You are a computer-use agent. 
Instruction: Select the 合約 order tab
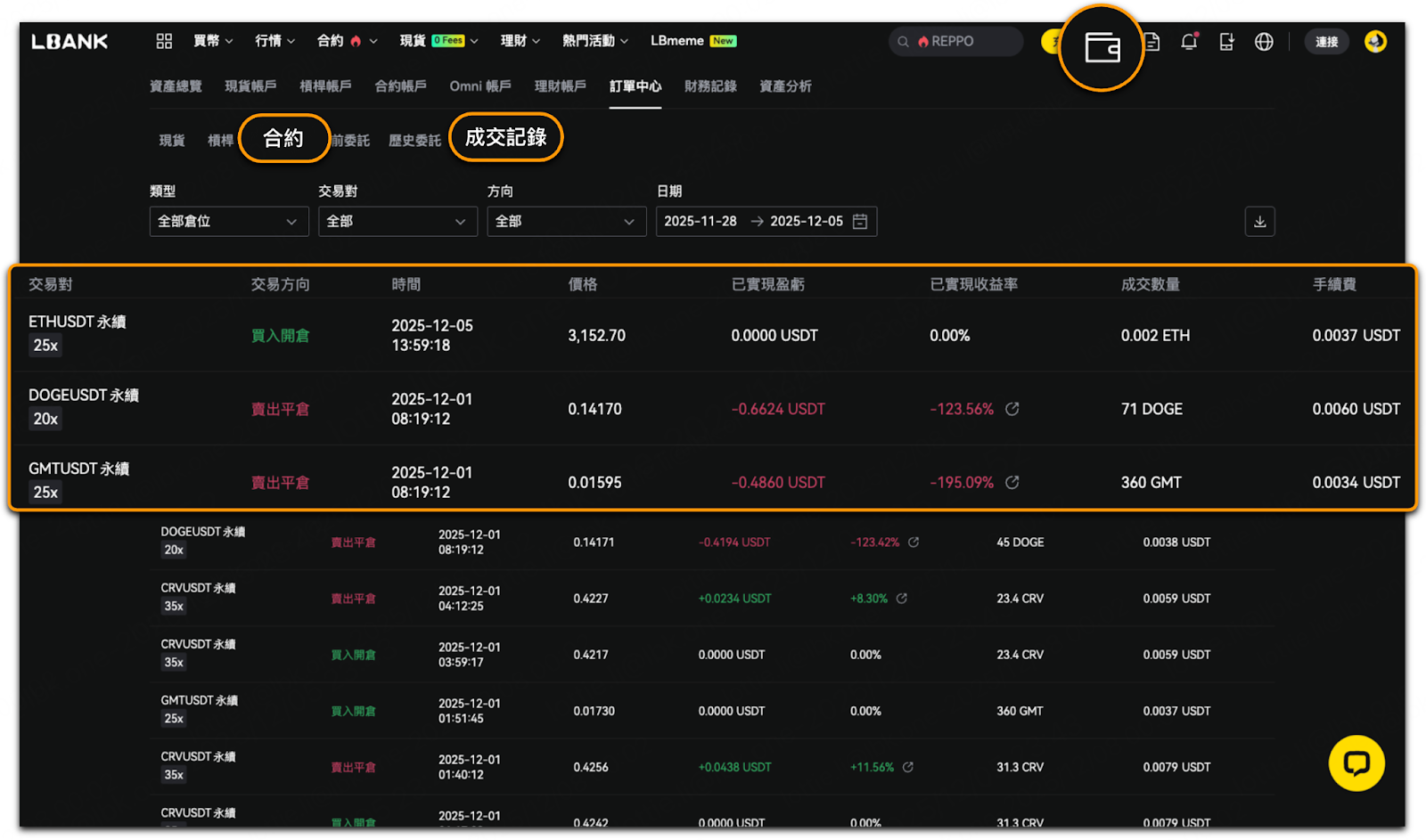283,138
